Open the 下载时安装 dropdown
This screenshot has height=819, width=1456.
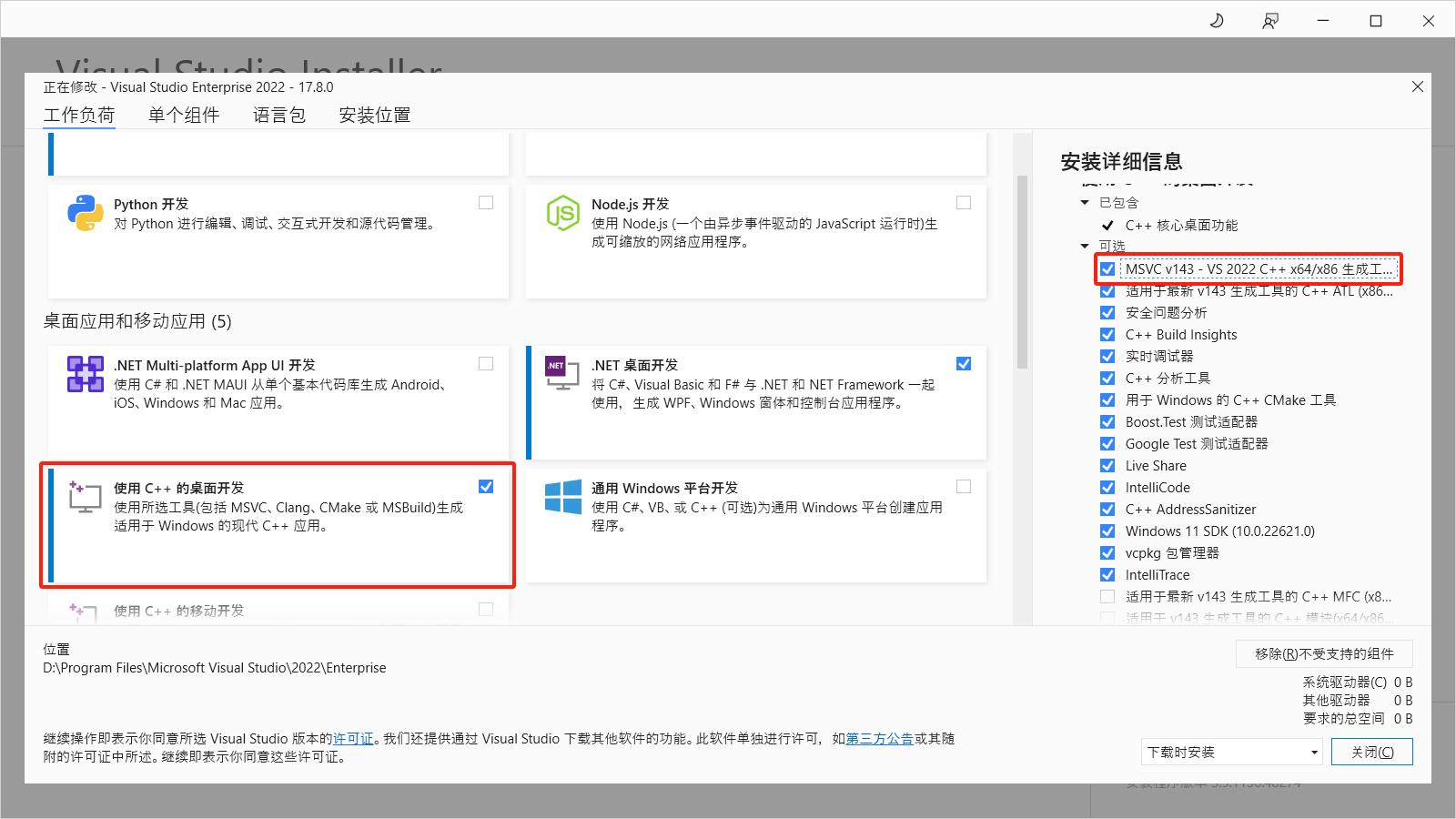(1232, 753)
